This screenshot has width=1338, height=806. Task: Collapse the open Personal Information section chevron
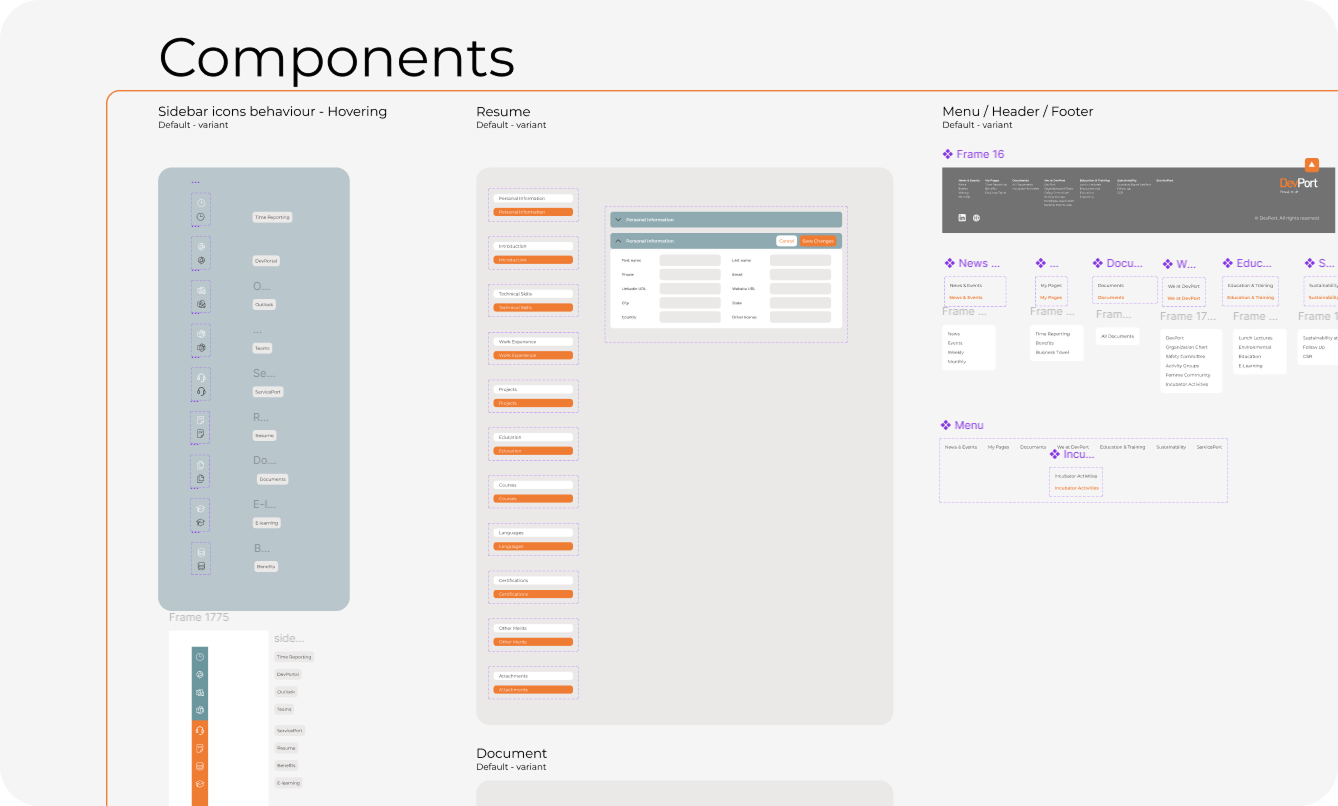pos(619,241)
